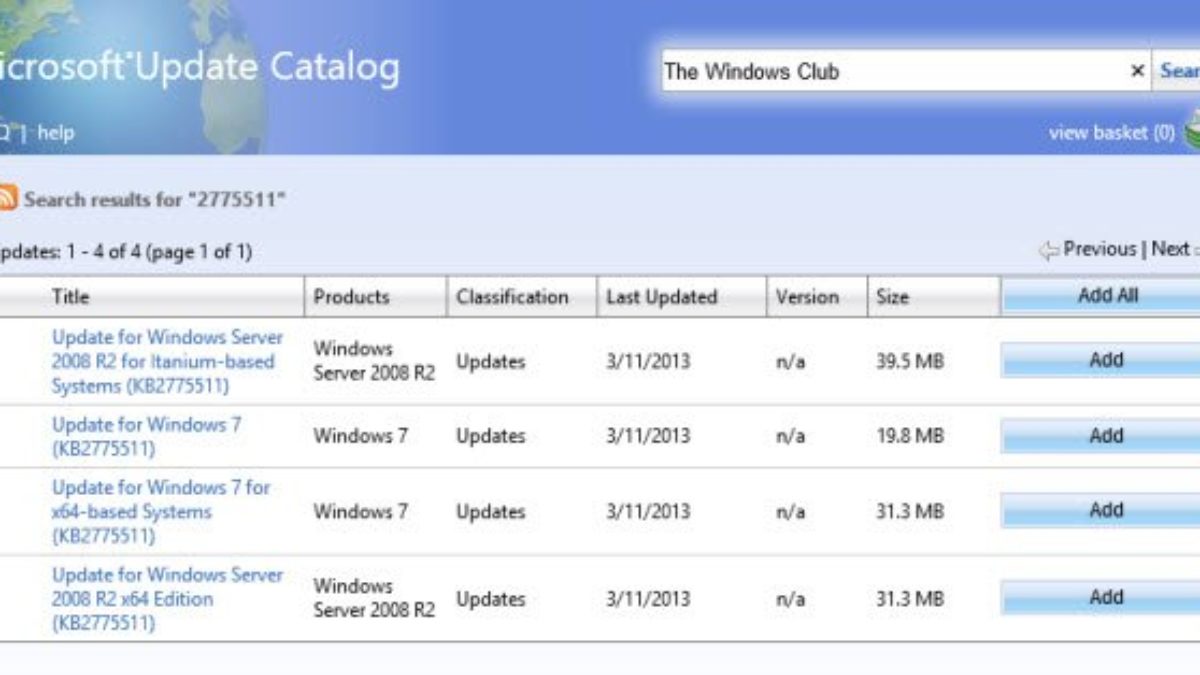Go to the Next results page
This screenshot has height=675, width=1200.
(x=1170, y=249)
